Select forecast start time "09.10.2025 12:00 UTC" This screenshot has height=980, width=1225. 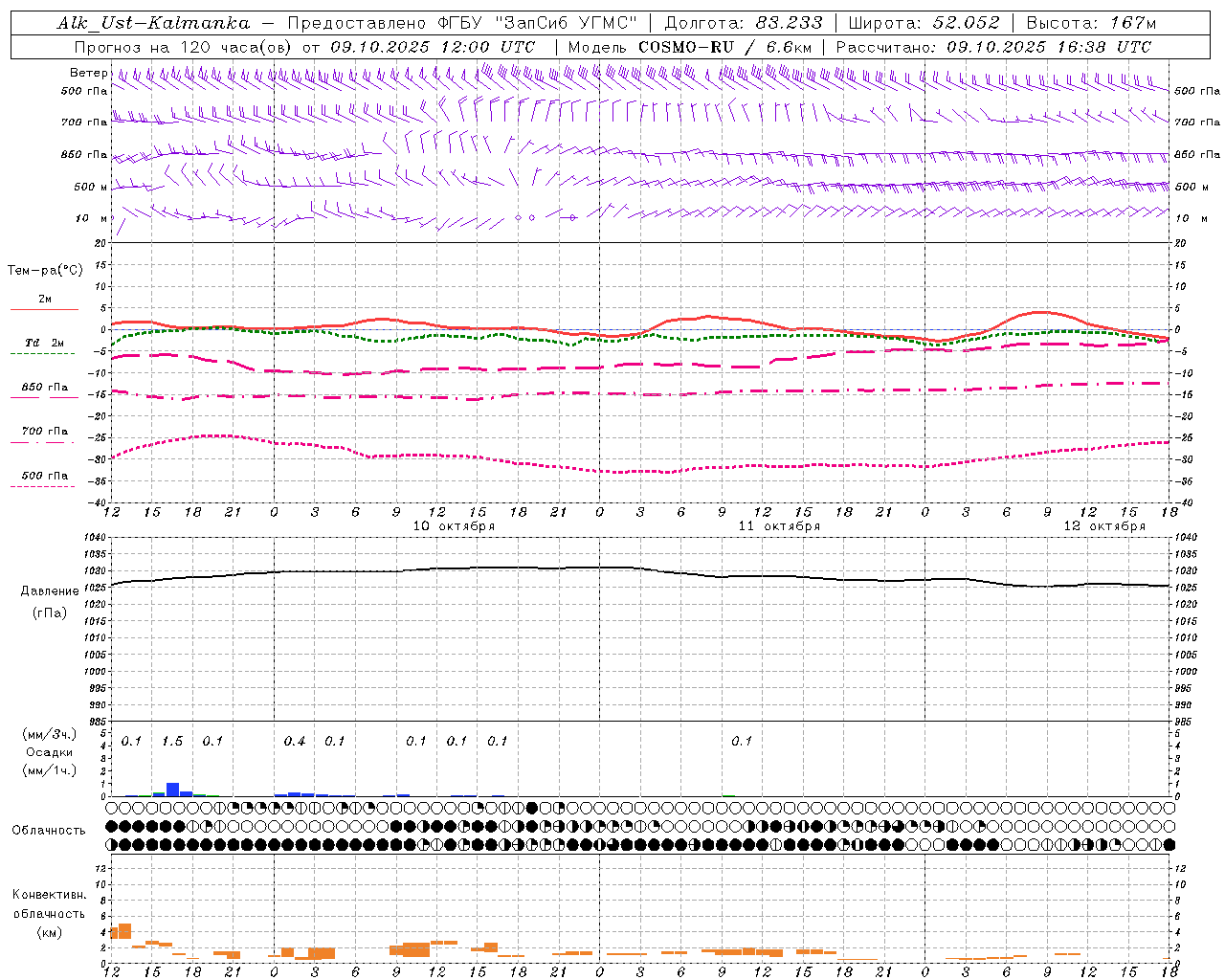point(433,47)
